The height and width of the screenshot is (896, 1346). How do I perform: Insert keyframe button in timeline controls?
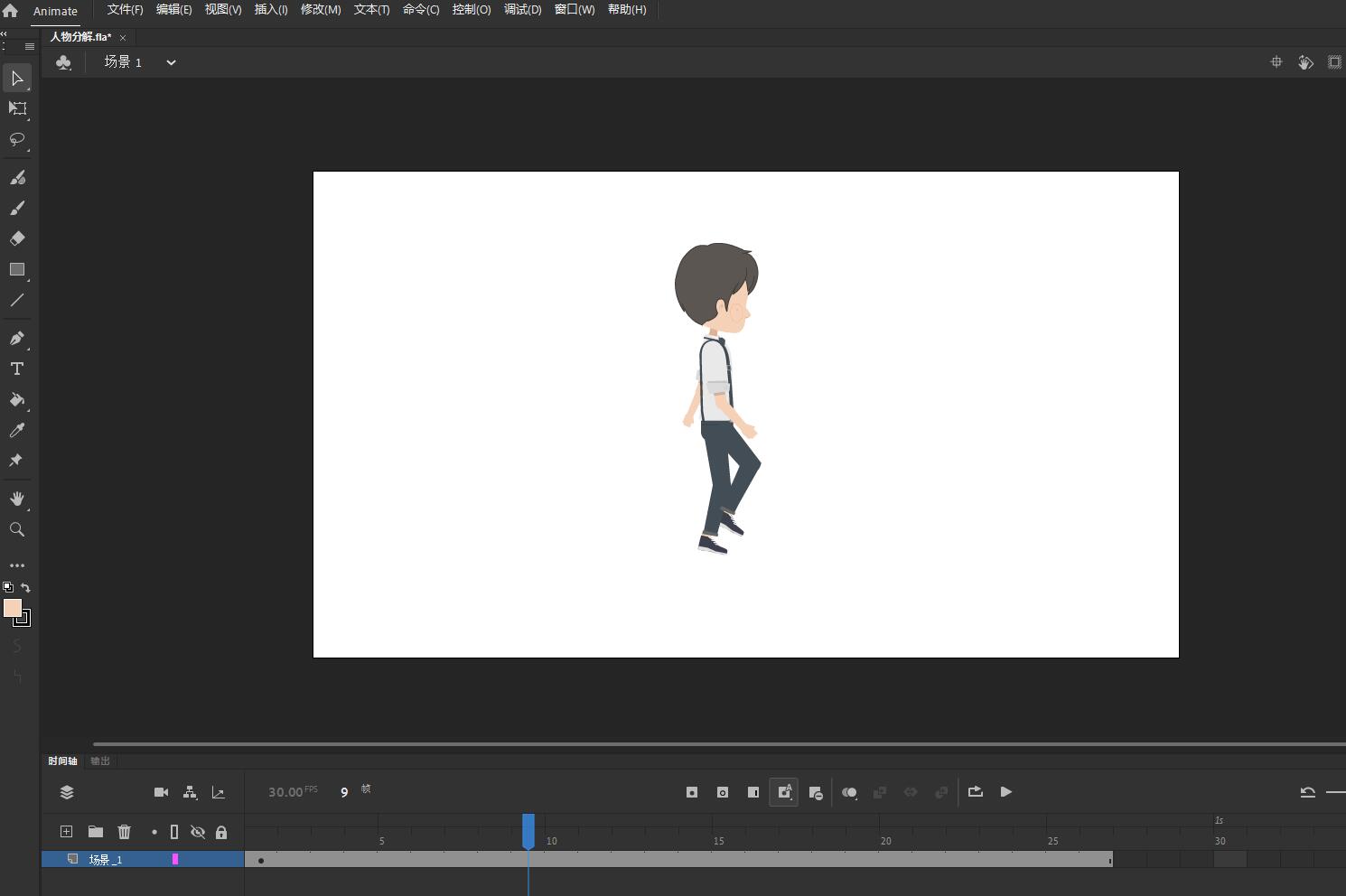(x=692, y=792)
